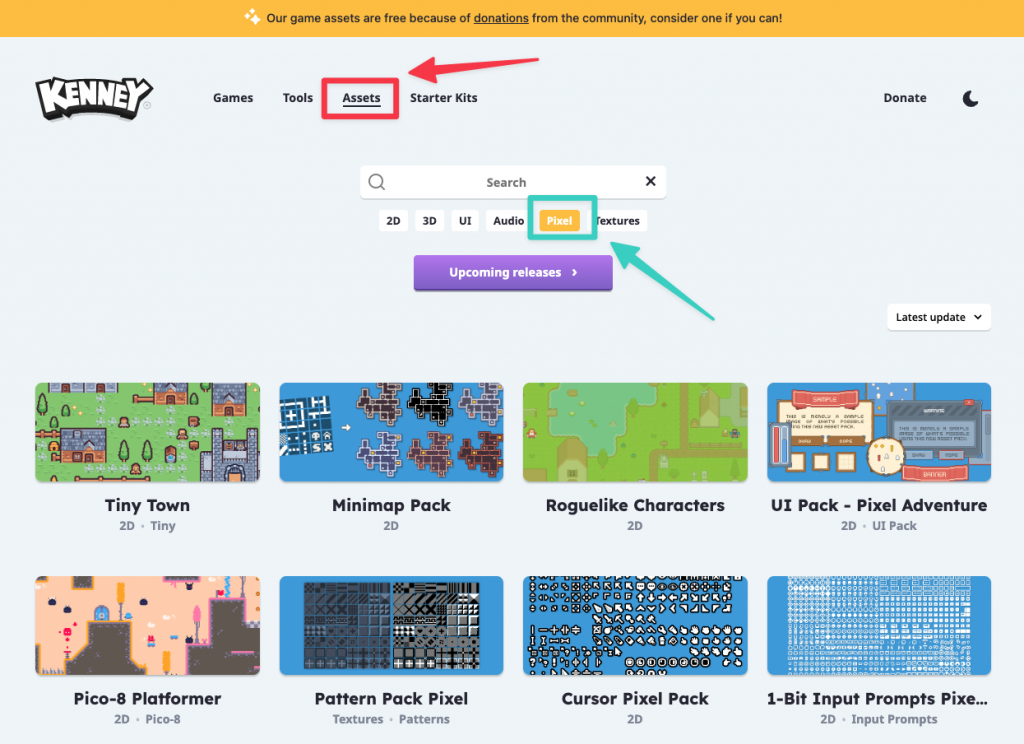Open Starter Kits page

click(x=443, y=97)
